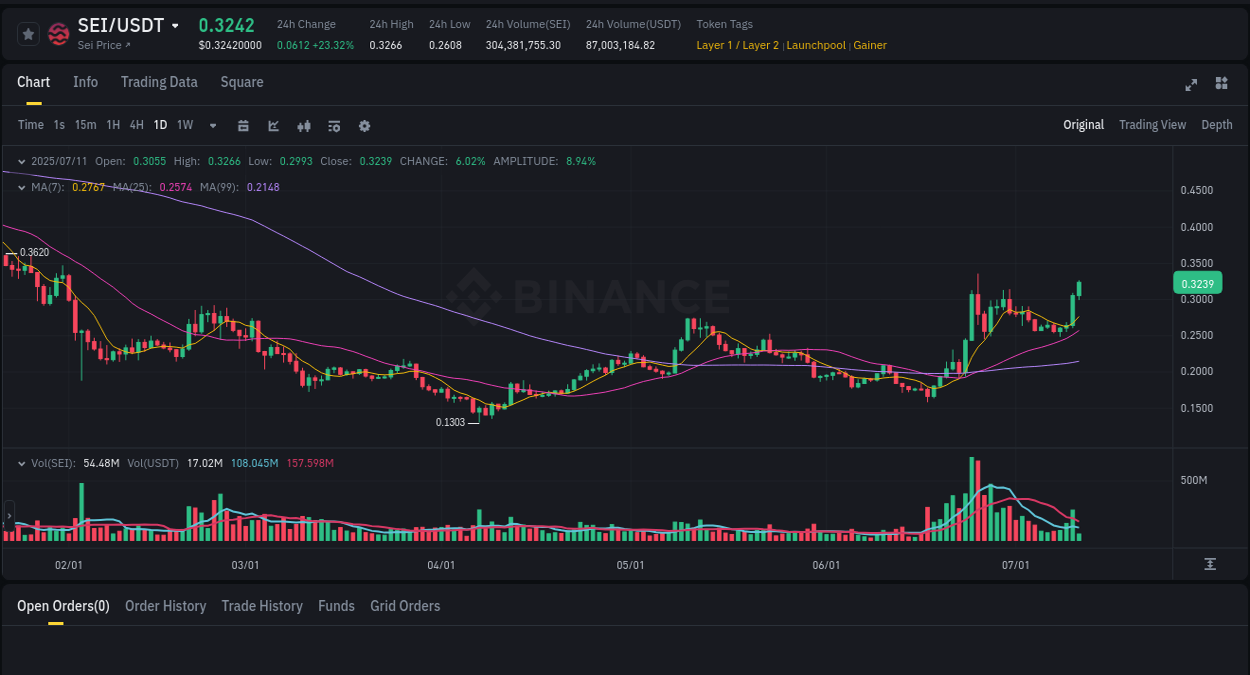Open the technical indicators icon
The height and width of the screenshot is (675, 1250).
point(303,125)
